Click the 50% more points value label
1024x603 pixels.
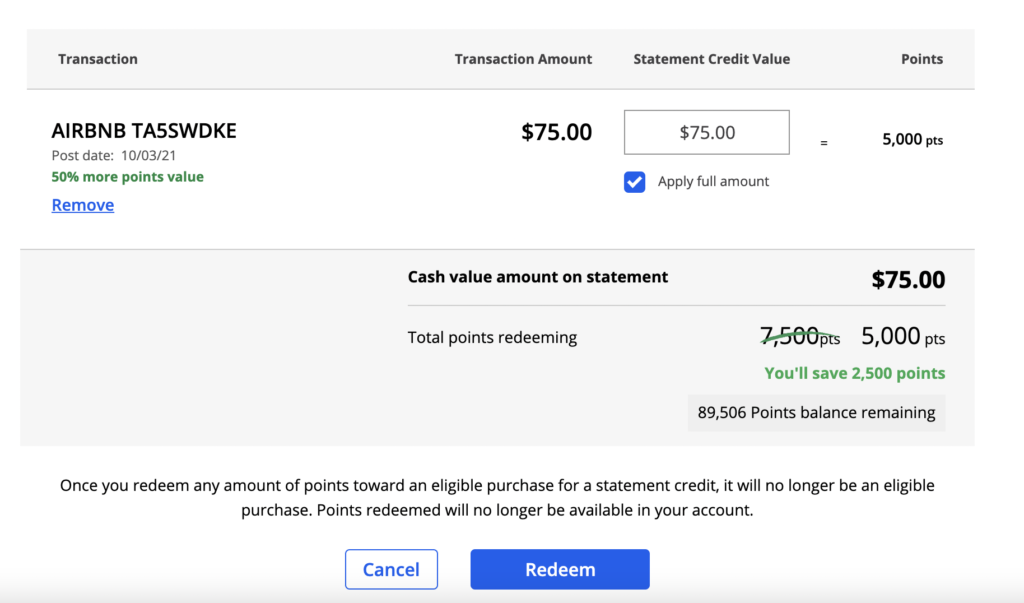(x=127, y=176)
